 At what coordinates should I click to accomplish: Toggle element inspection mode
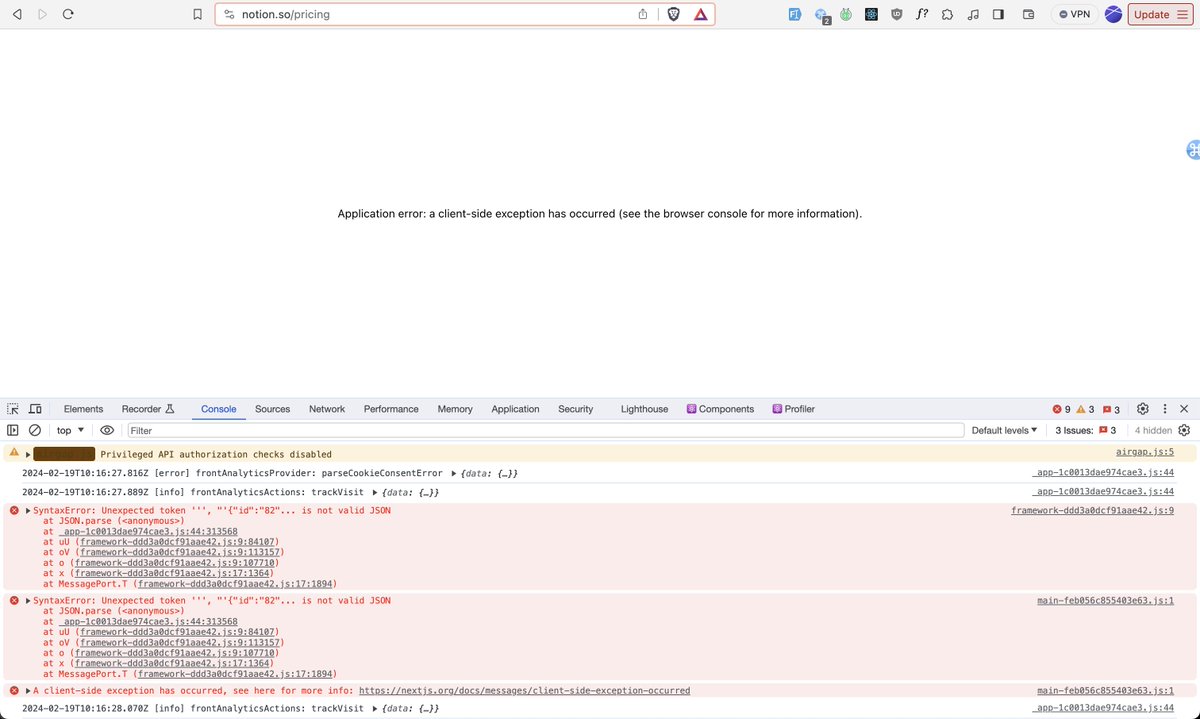13,408
